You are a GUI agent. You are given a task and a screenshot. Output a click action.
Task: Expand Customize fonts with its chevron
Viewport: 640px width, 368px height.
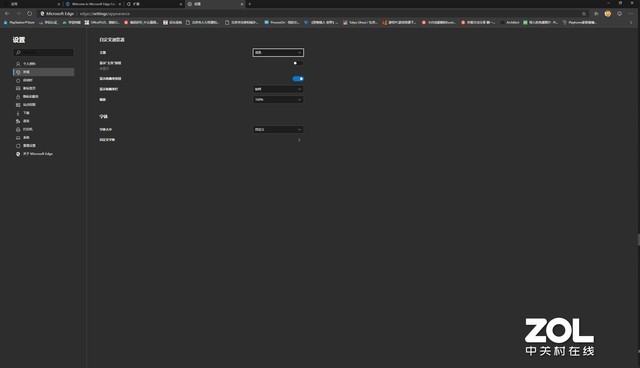tap(299, 140)
